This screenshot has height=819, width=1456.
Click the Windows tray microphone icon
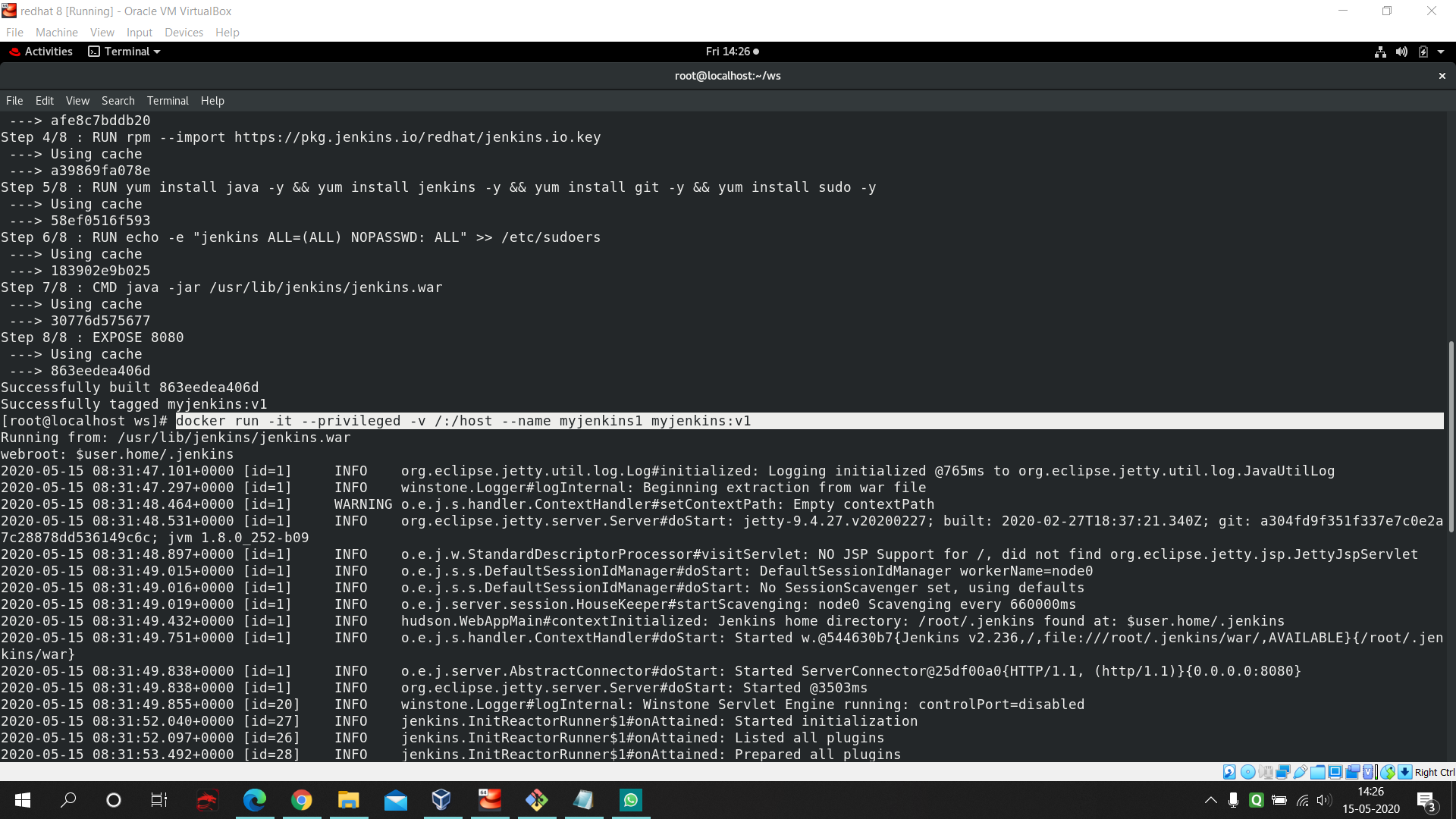coord(1234,800)
